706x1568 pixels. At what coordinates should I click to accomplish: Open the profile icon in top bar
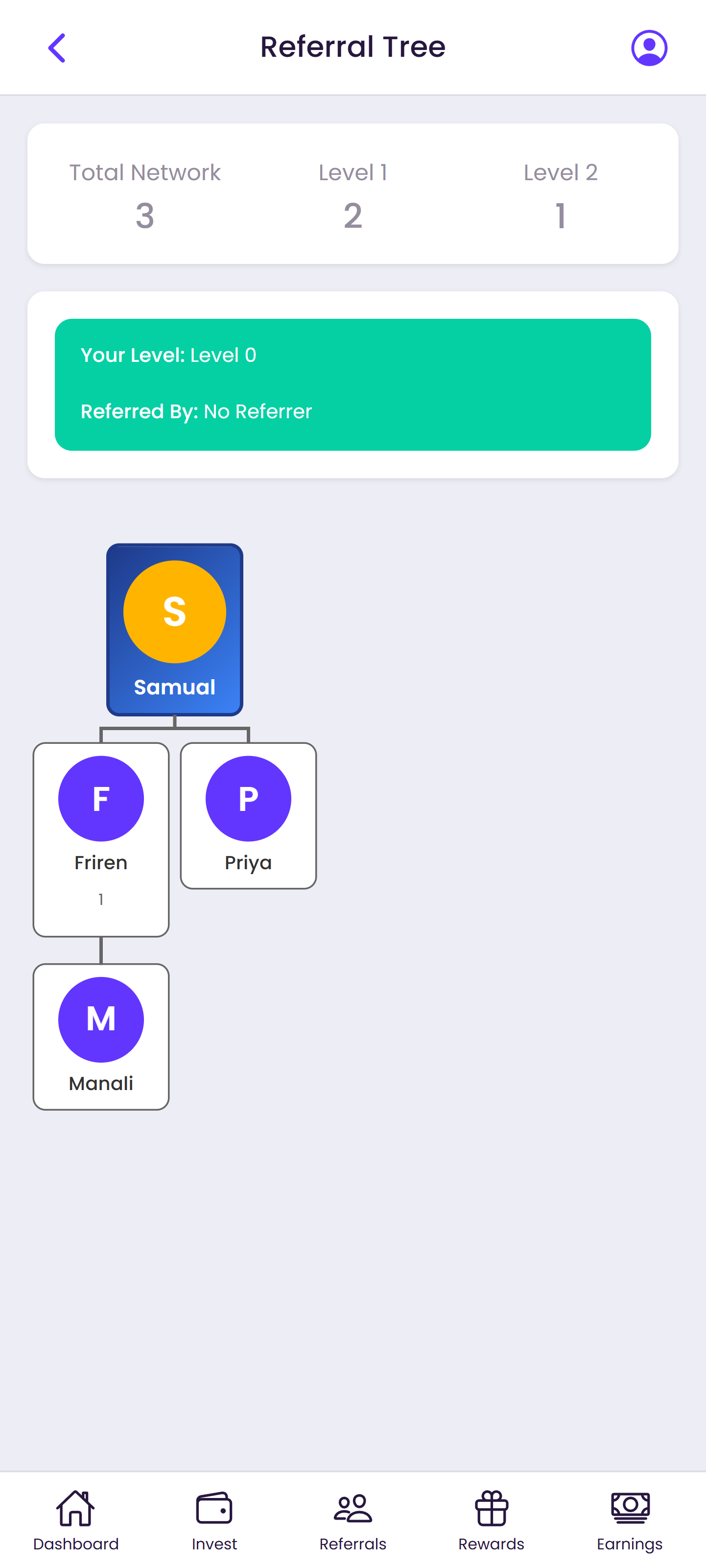tap(649, 47)
